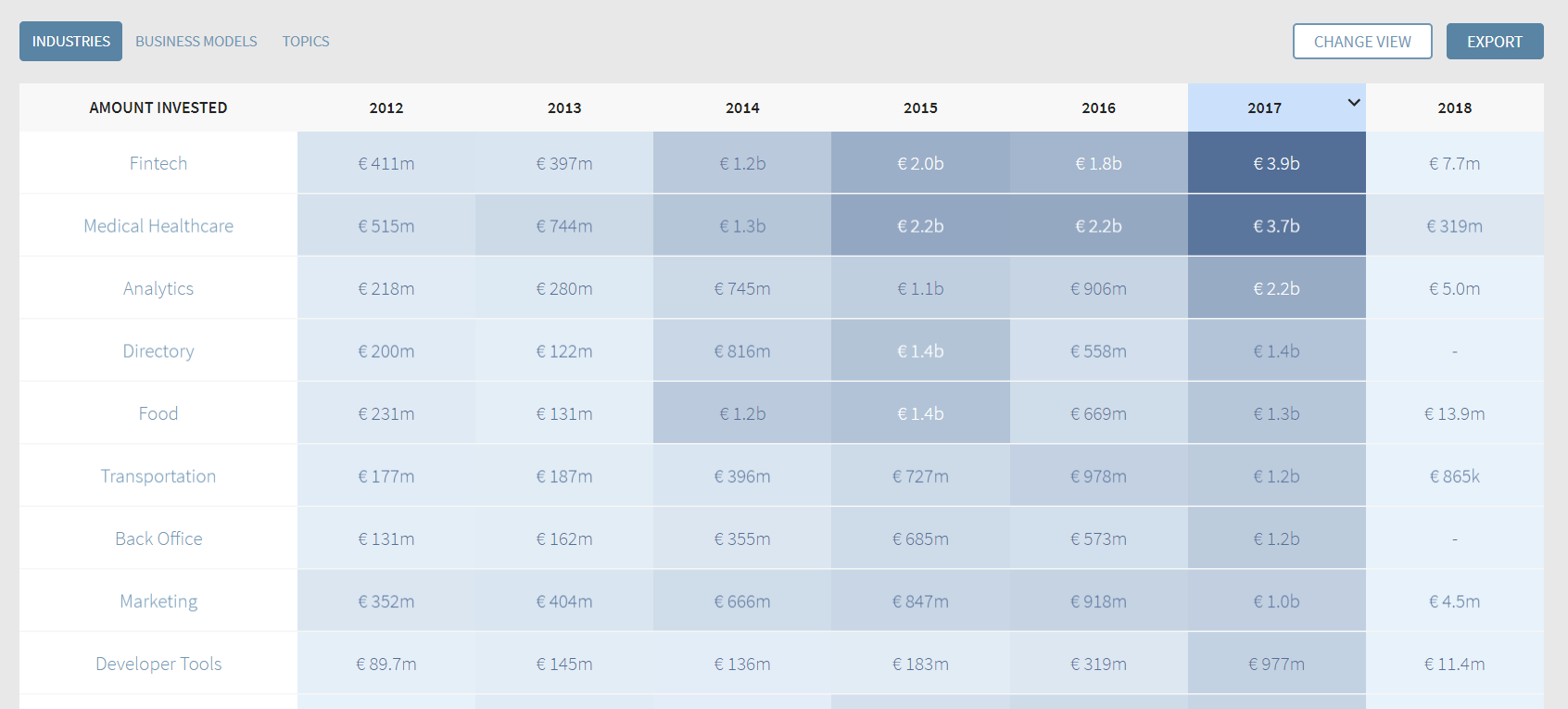The width and height of the screenshot is (1568, 709).
Task: Open the Developer Tools industry link
Action: point(158,664)
